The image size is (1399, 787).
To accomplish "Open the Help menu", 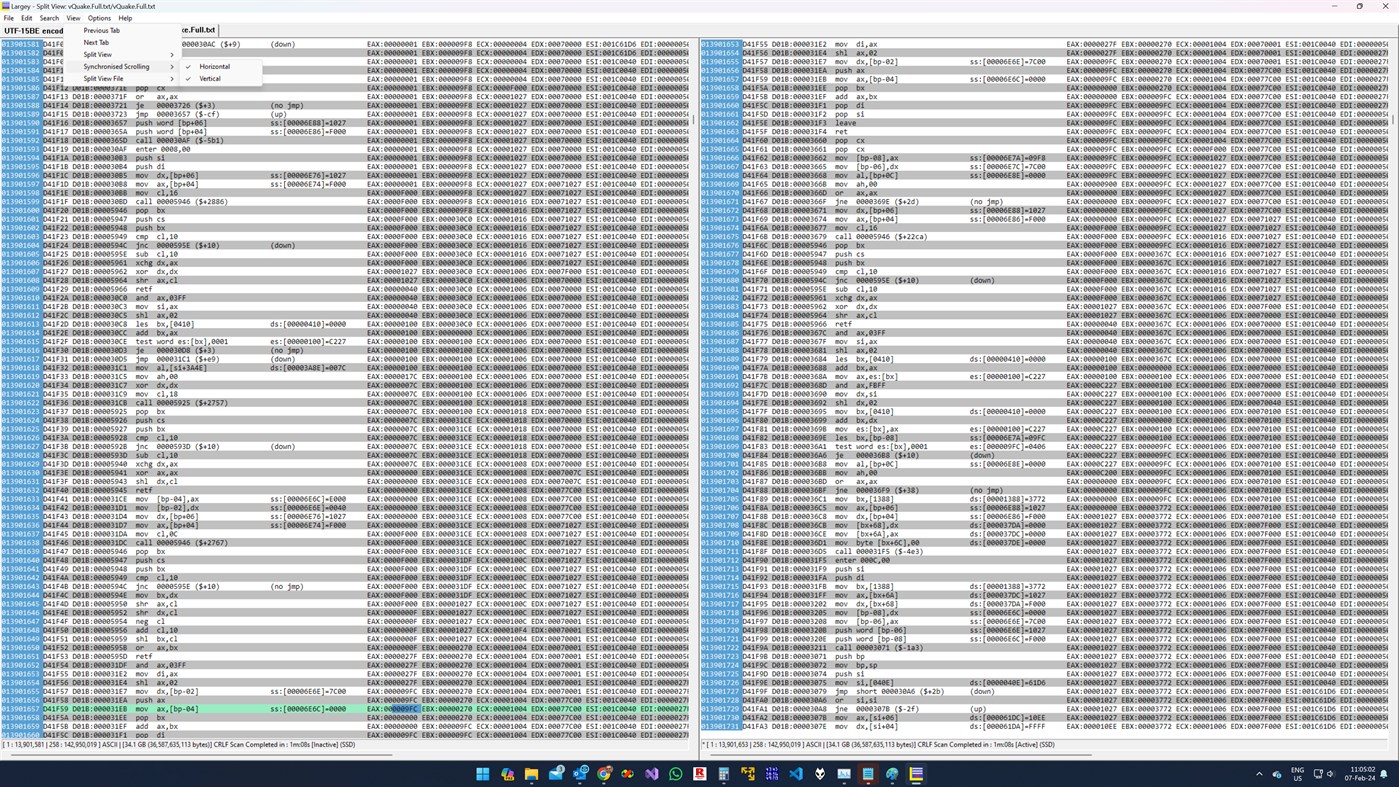I will (125, 18).
